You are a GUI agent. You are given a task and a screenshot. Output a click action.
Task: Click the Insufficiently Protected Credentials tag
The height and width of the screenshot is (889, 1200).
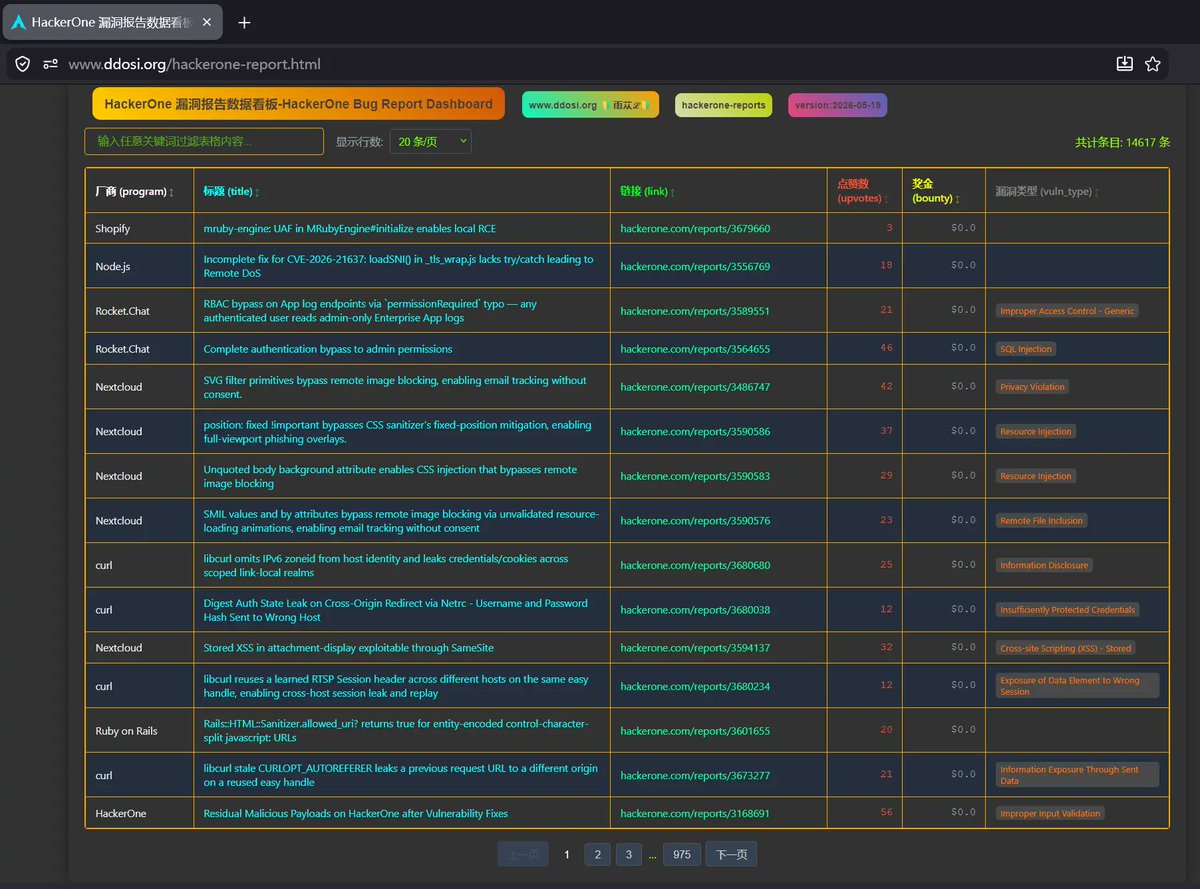[1067, 610]
